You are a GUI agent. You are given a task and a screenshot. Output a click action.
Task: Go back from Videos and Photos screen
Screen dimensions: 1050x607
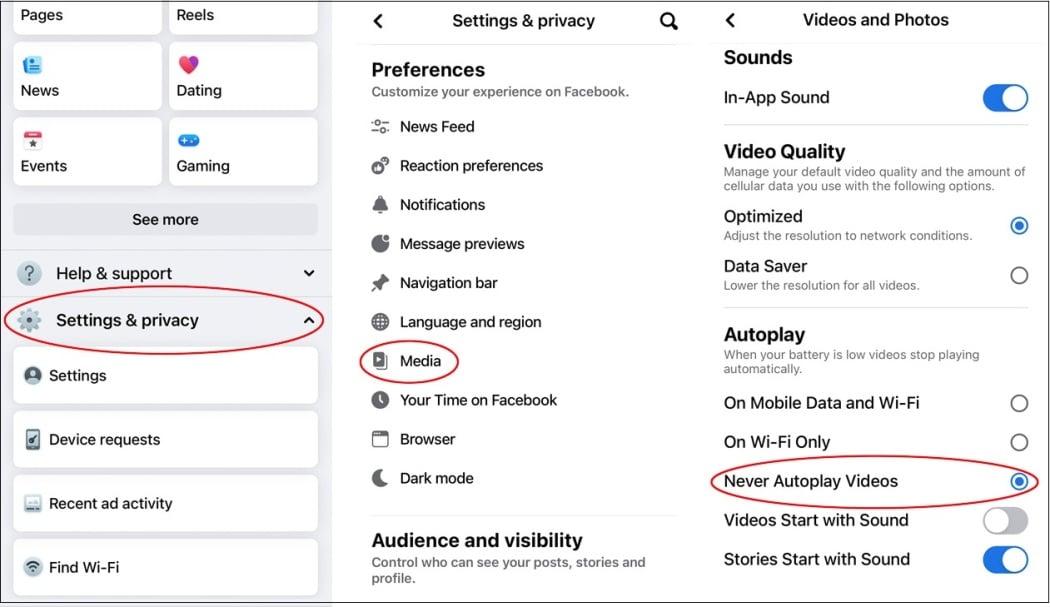731,20
